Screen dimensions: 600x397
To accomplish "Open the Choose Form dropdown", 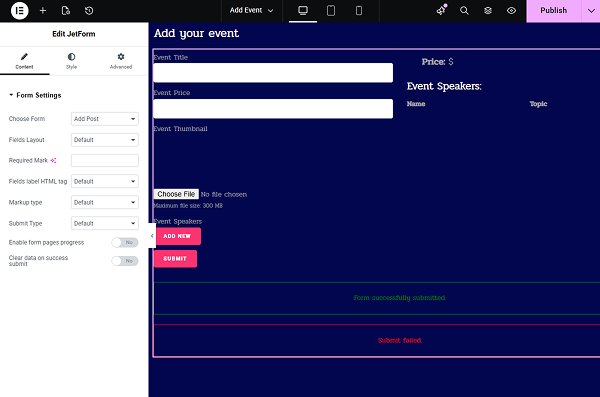I will [x=104, y=119].
